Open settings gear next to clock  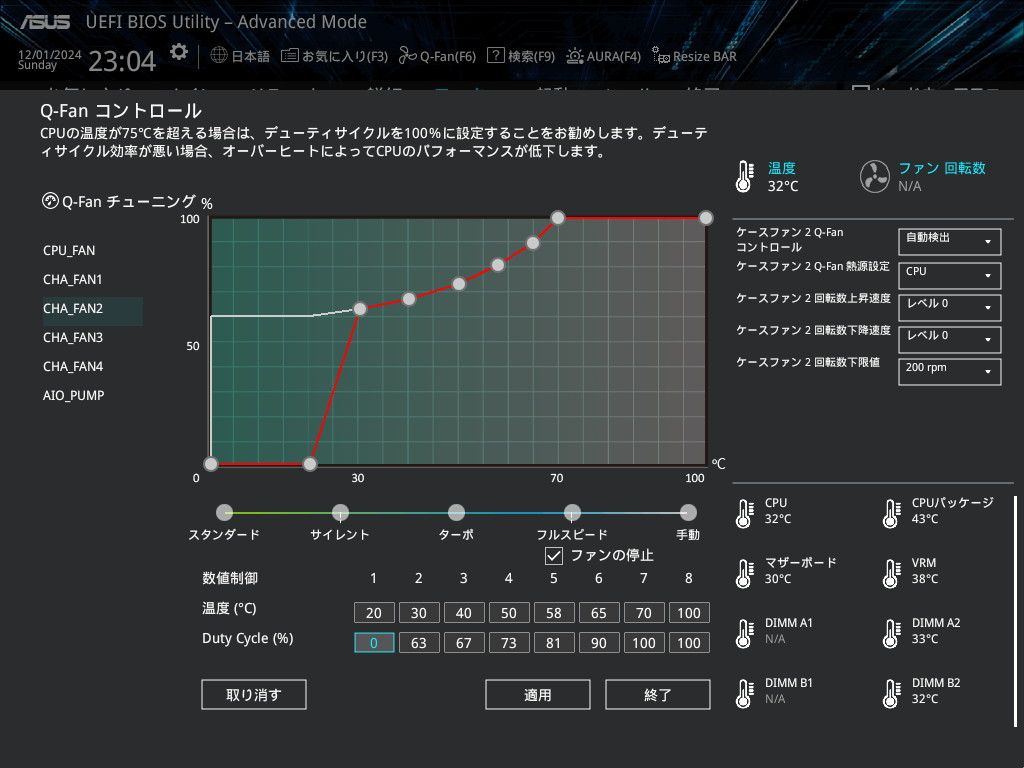178,52
